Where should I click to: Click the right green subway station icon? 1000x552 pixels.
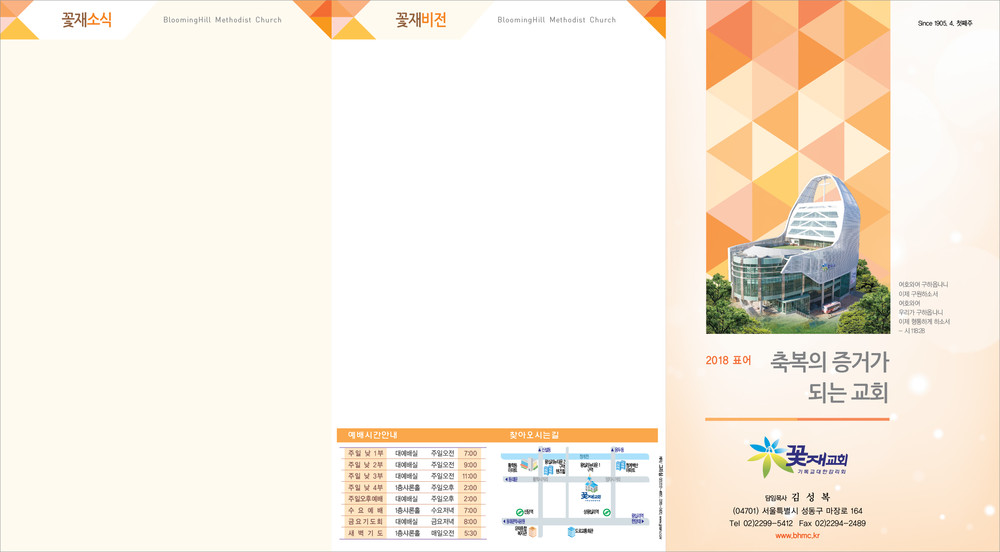point(606,512)
